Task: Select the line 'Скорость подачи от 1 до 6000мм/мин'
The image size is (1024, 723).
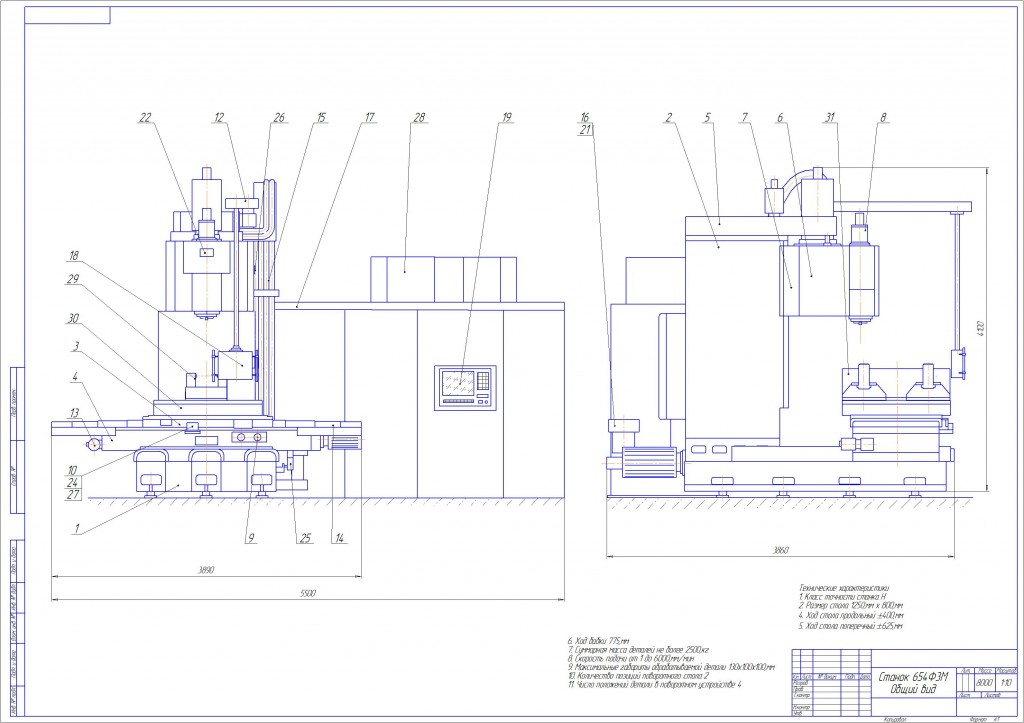Action: pos(630,659)
